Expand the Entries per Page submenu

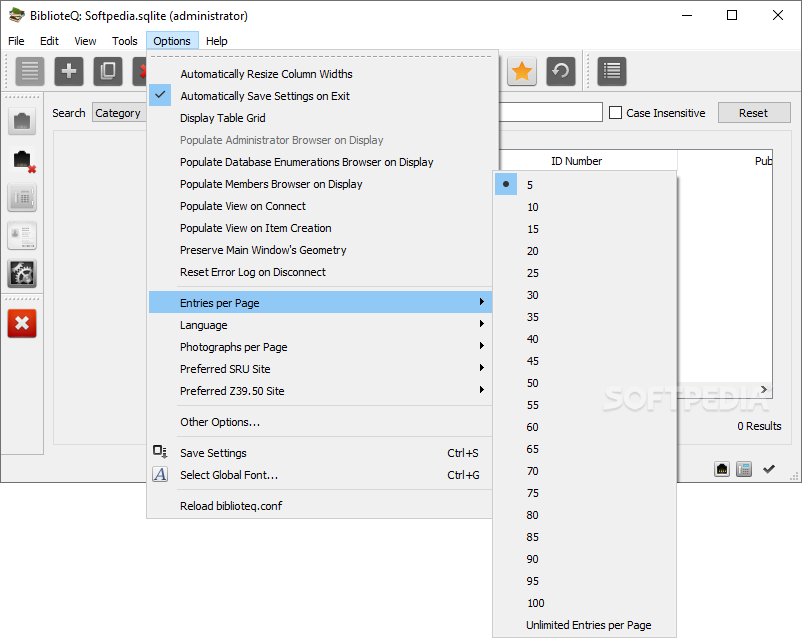[x=321, y=302]
